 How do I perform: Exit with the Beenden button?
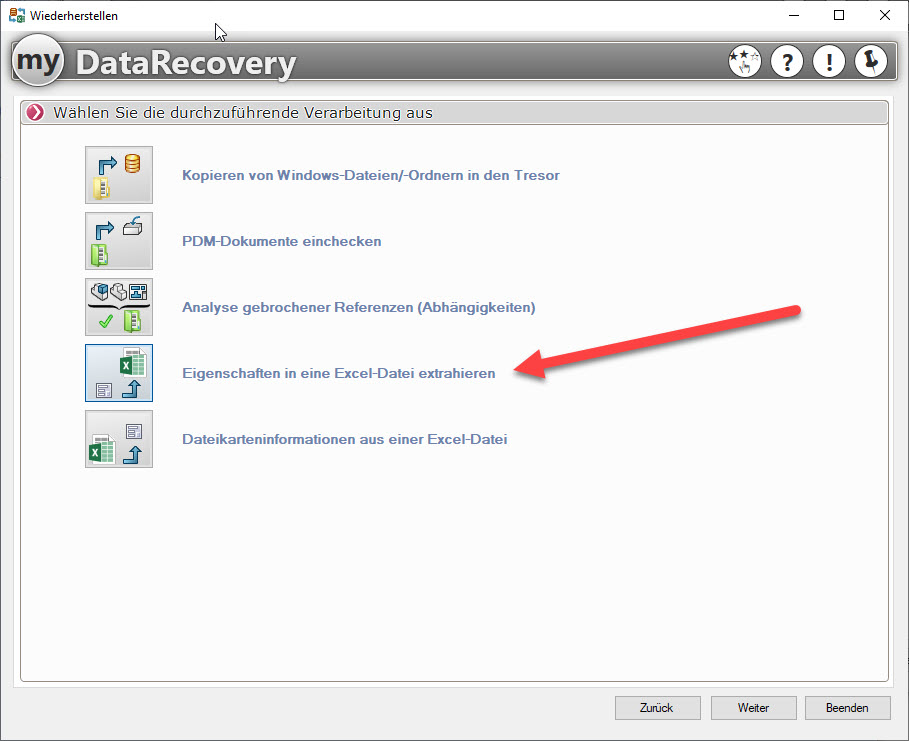point(848,708)
